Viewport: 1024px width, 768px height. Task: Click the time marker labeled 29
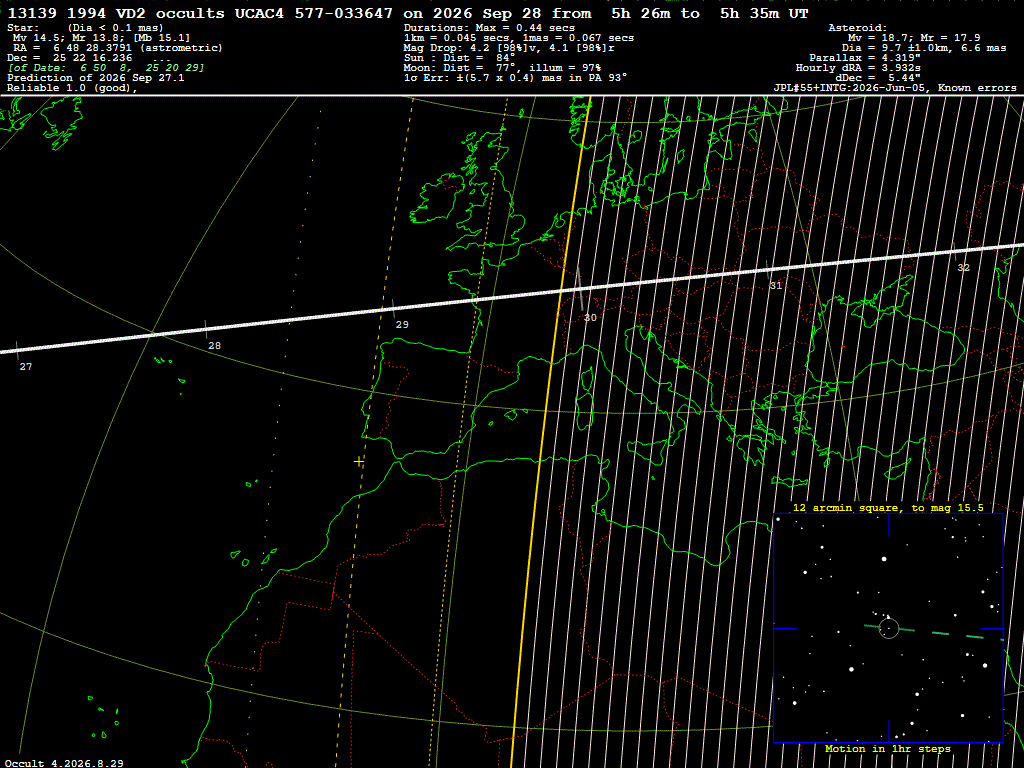pos(402,325)
